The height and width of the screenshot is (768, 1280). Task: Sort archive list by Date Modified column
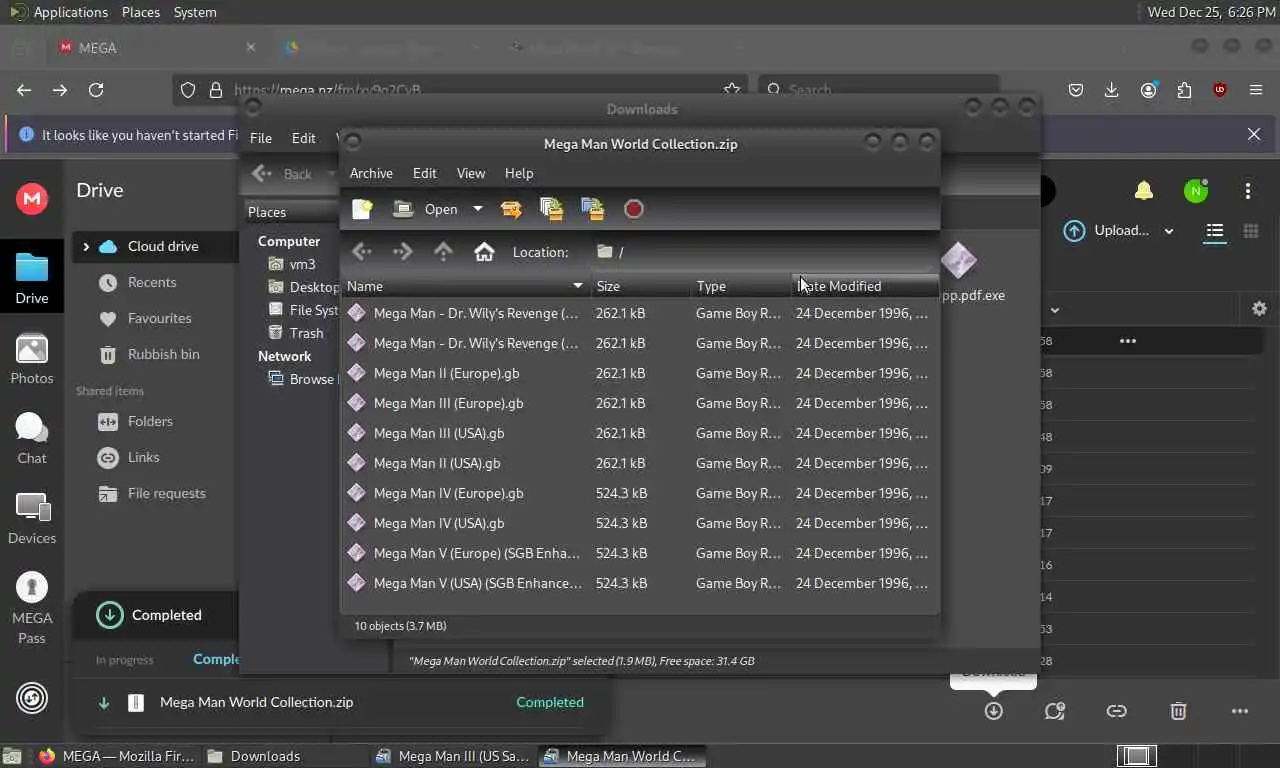[865, 286]
